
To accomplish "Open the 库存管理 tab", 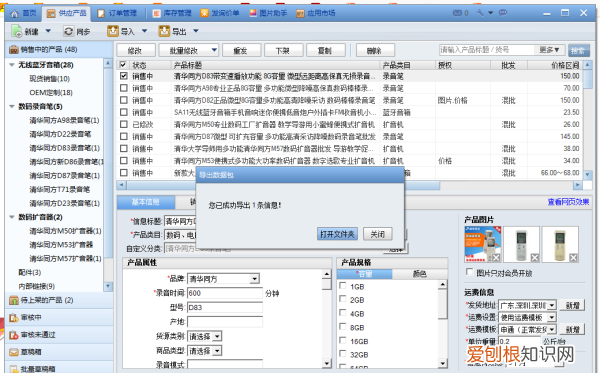I will click(172, 13).
